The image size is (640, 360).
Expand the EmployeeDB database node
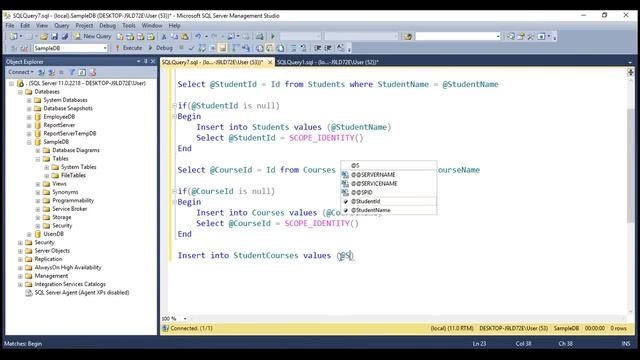[29, 117]
